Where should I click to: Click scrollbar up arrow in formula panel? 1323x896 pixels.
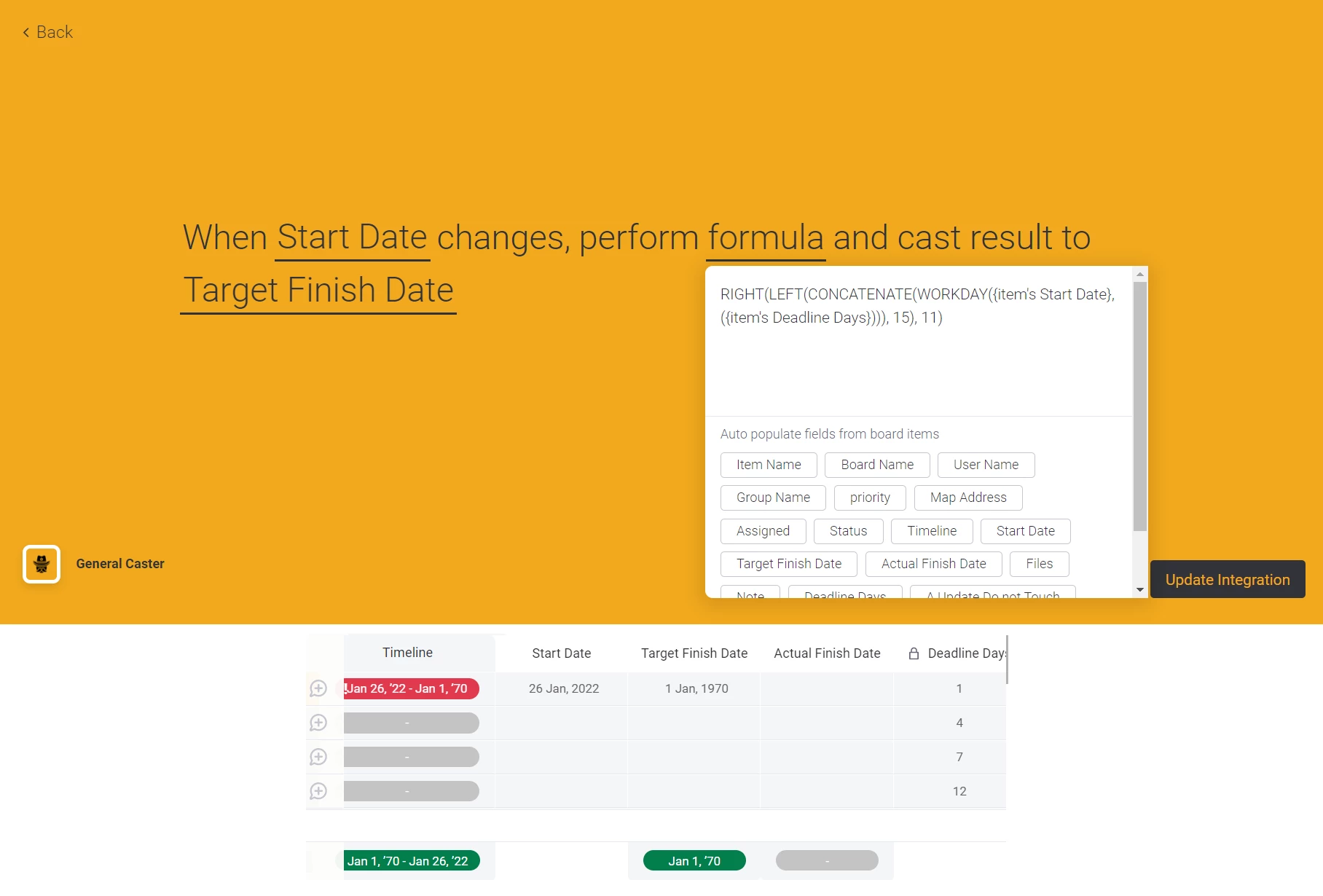pos(1140,275)
